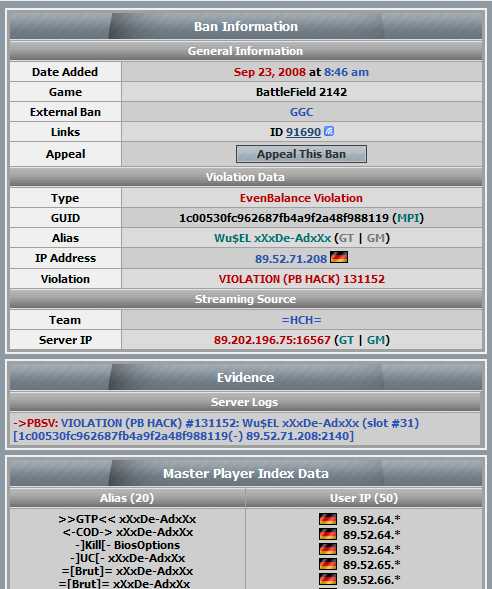Click the Violation Data subheader
The height and width of the screenshot is (589, 492).
[246, 177]
